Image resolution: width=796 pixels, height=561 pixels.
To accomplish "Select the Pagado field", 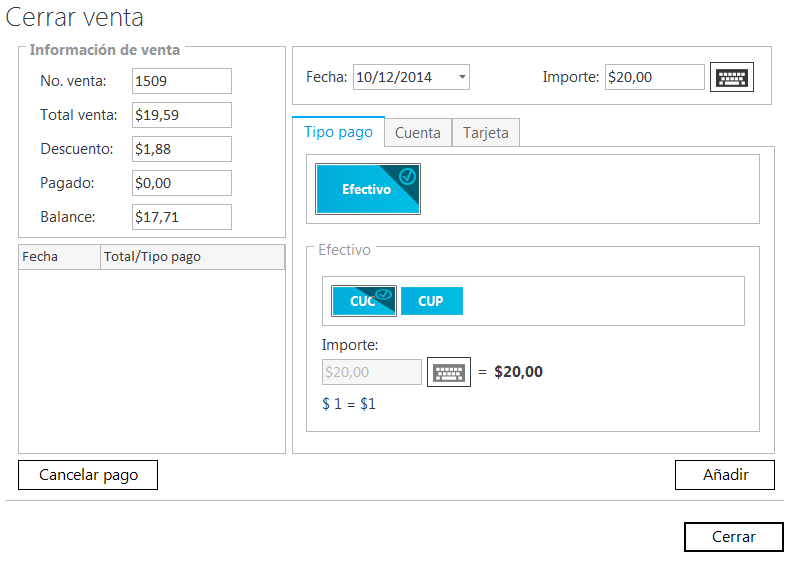I will coord(181,183).
